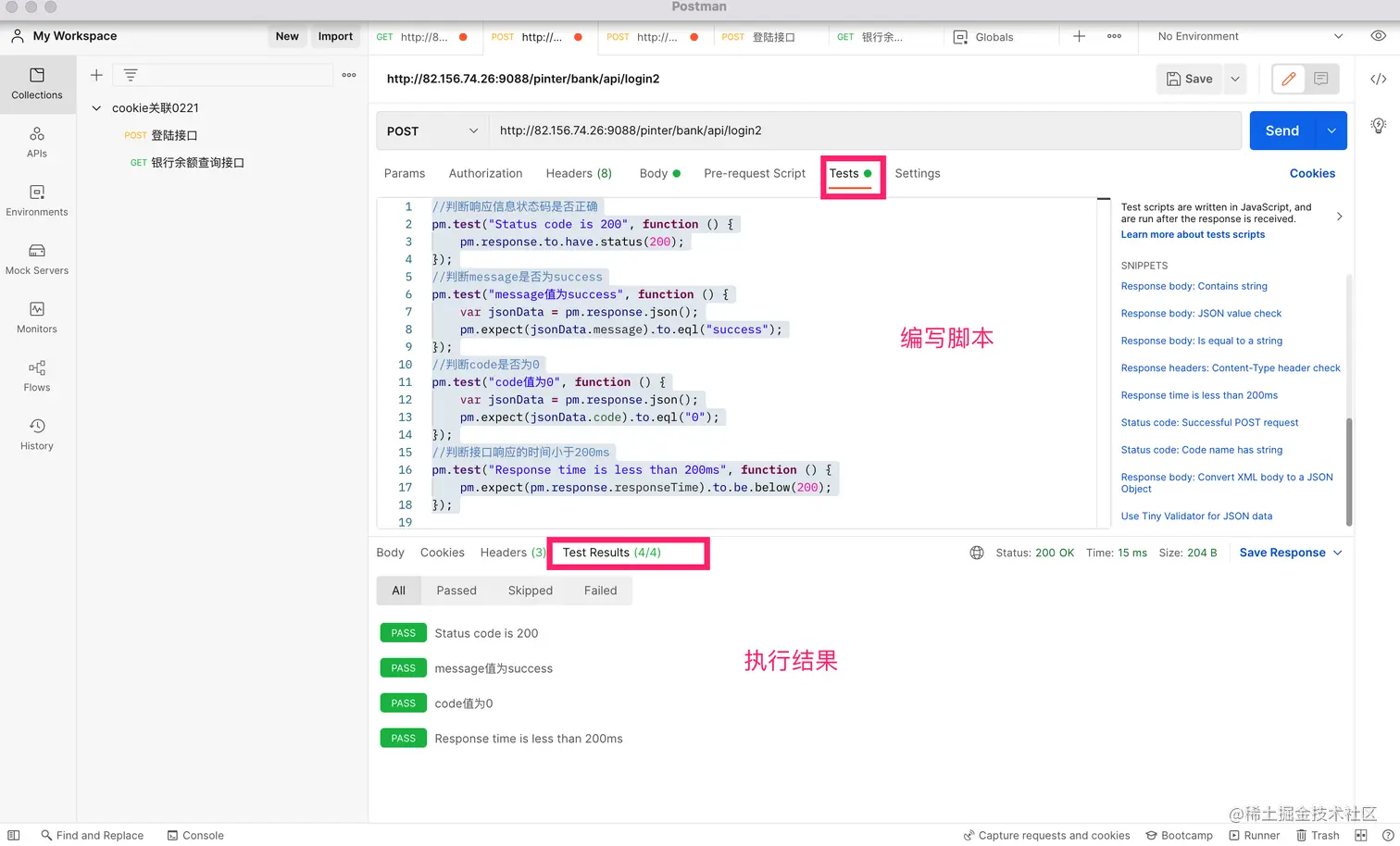Open the response Body tab
The width and height of the screenshot is (1400, 846).
390,553
